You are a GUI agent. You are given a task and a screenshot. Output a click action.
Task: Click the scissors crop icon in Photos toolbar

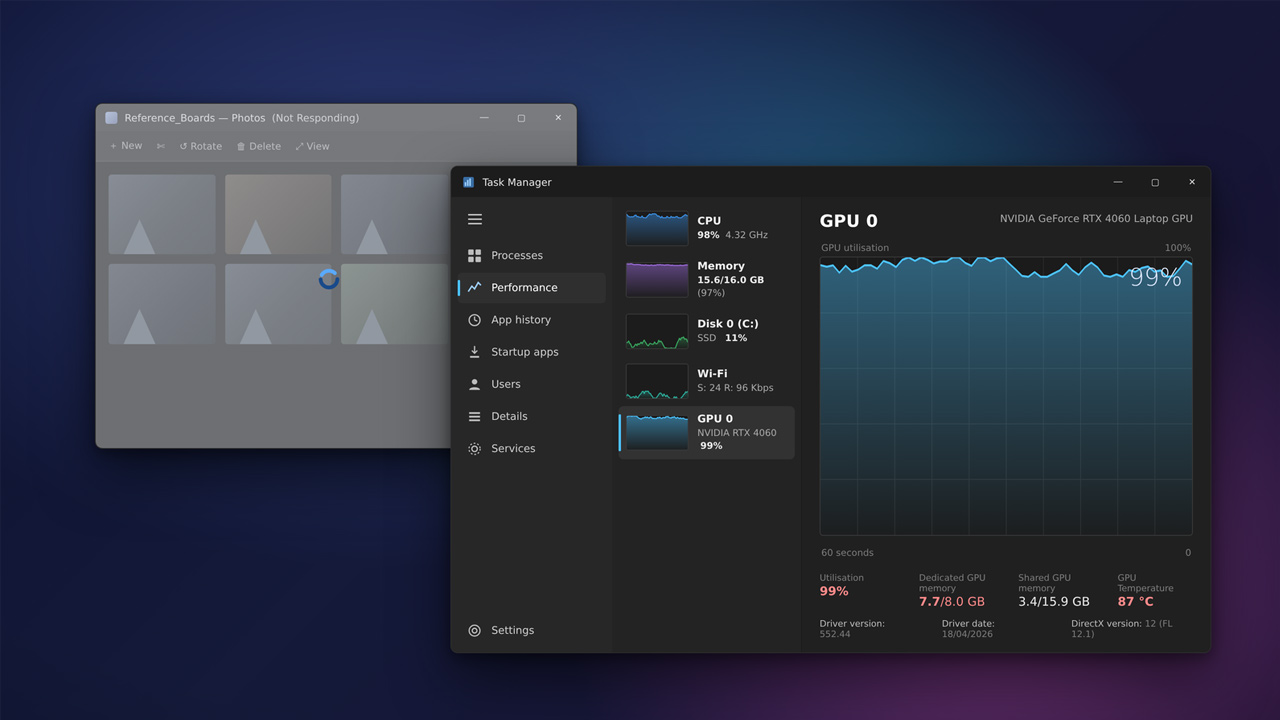(x=160, y=146)
